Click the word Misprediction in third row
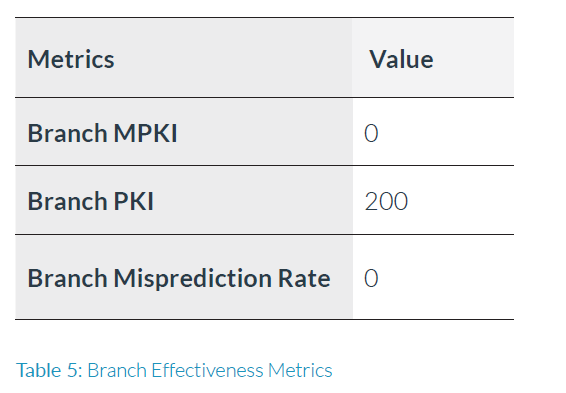Viewport: 566px width, 393px height. [x=192, y=278]
